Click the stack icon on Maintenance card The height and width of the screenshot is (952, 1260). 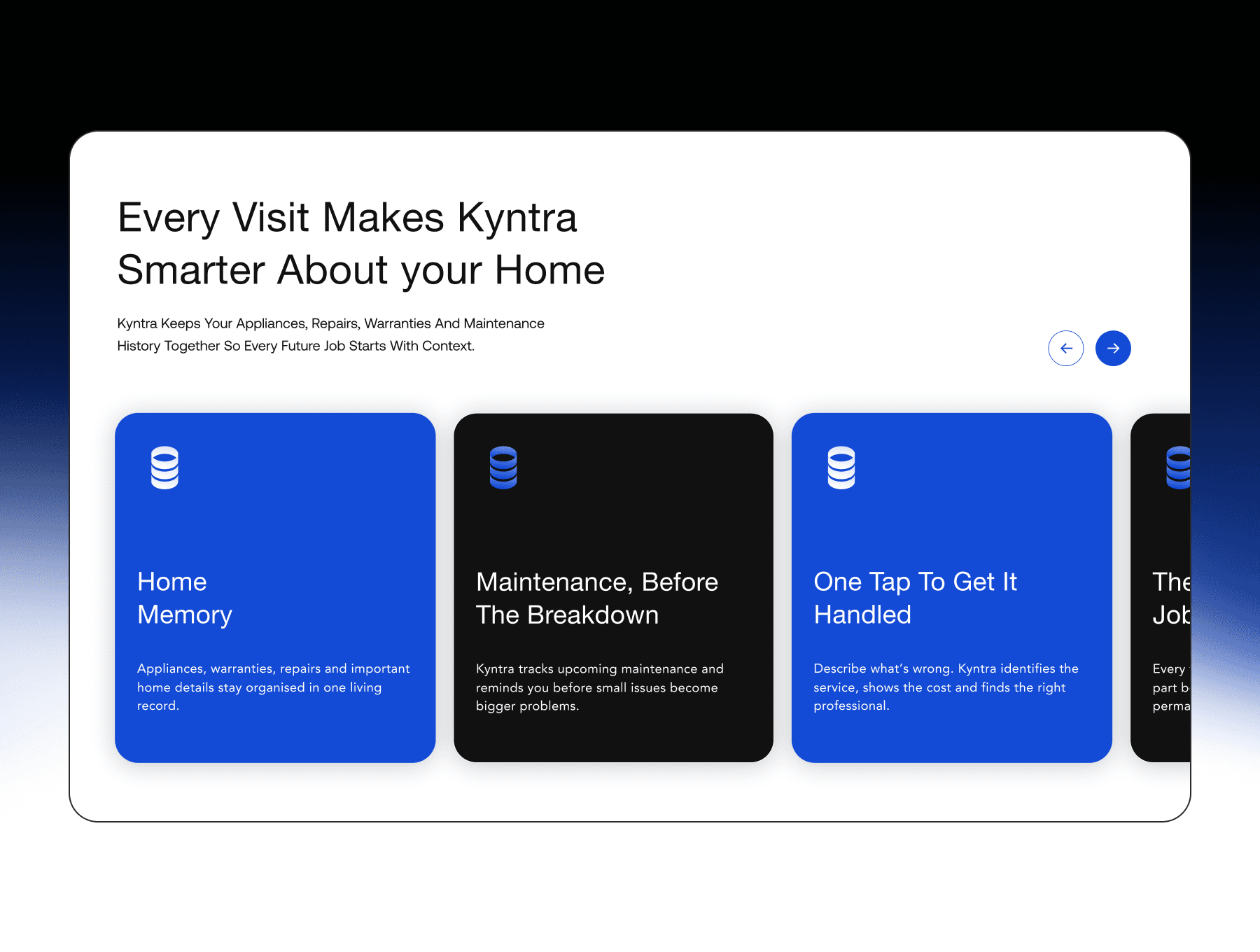pyautogui.click(x=503, y=468)
